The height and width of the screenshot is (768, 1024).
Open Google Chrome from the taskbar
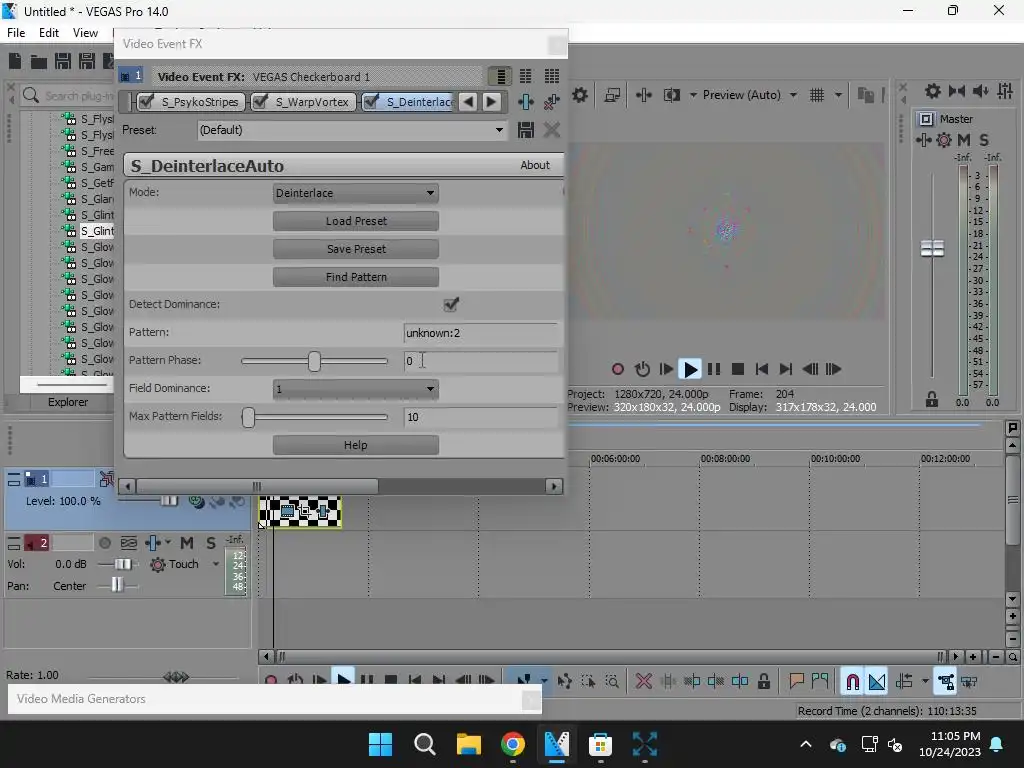[513, 744]
